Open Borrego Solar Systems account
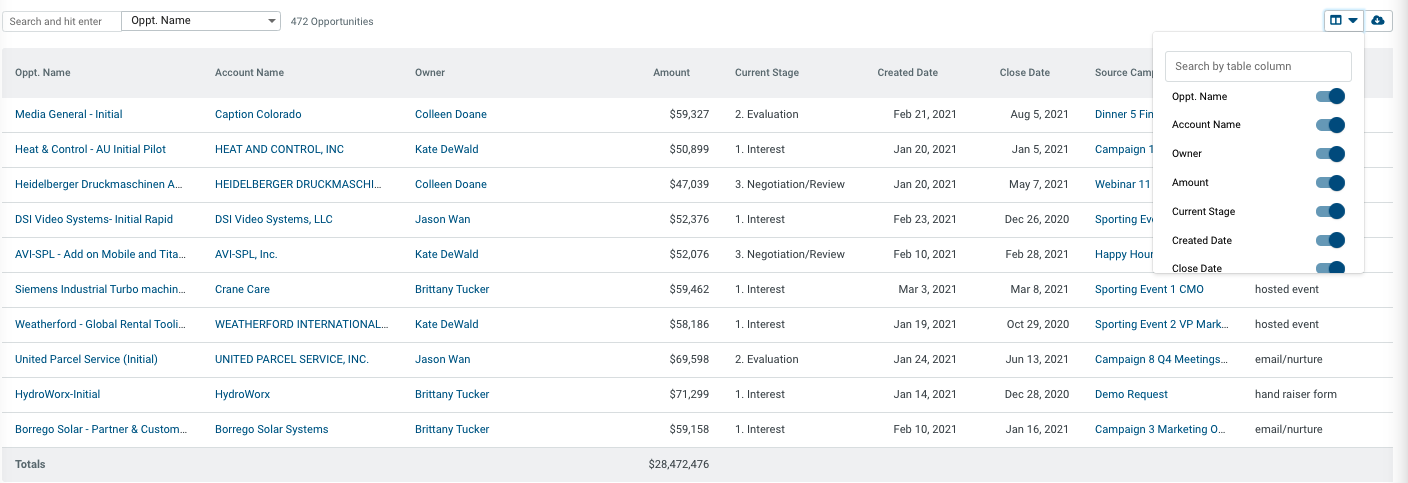 click(x=272, y=429)
